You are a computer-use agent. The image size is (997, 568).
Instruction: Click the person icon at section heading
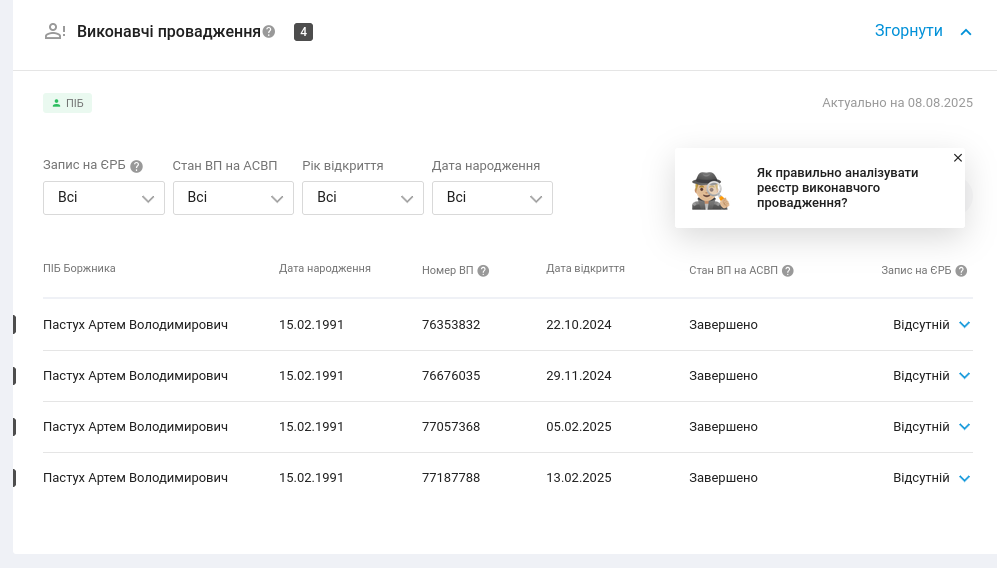[55, 32]
